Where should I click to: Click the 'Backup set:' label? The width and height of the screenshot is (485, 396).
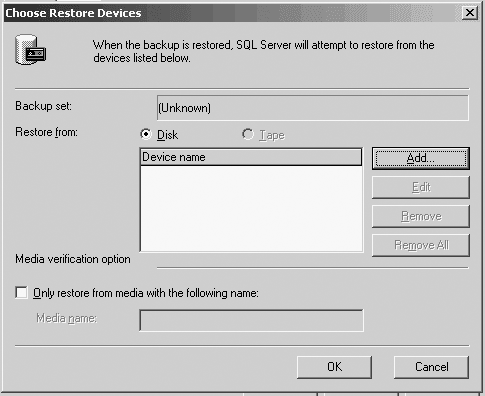pos(43,106)
